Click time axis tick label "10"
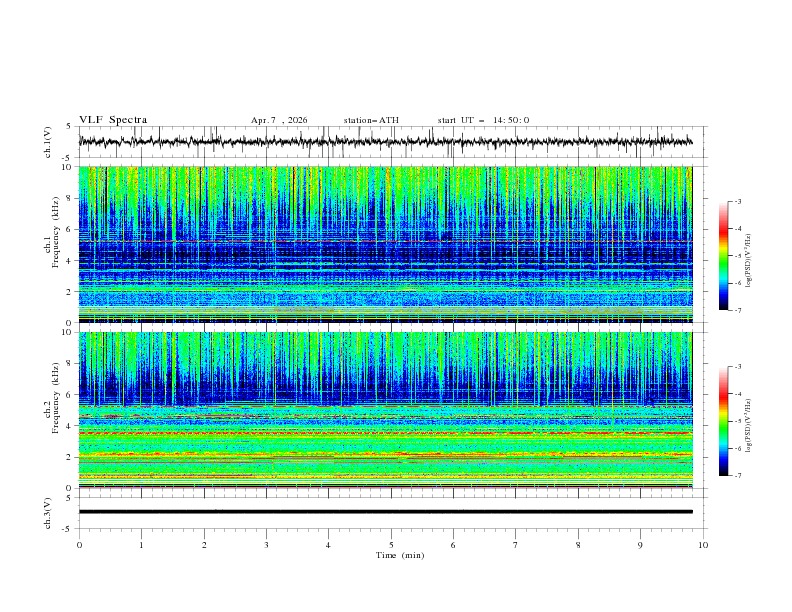 (703, 545)
